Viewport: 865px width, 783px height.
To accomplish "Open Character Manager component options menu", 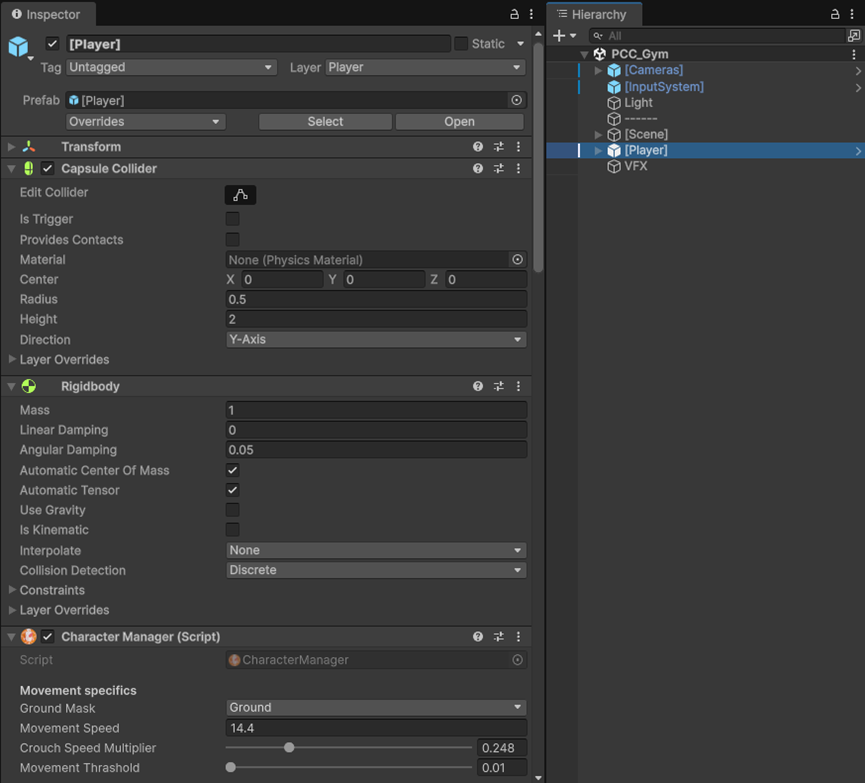I will pos(518,637).
